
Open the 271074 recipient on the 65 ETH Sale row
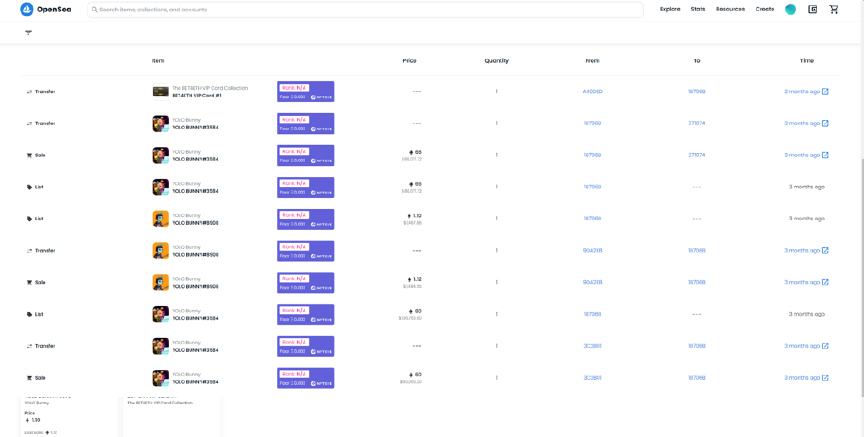pos(696,155)
